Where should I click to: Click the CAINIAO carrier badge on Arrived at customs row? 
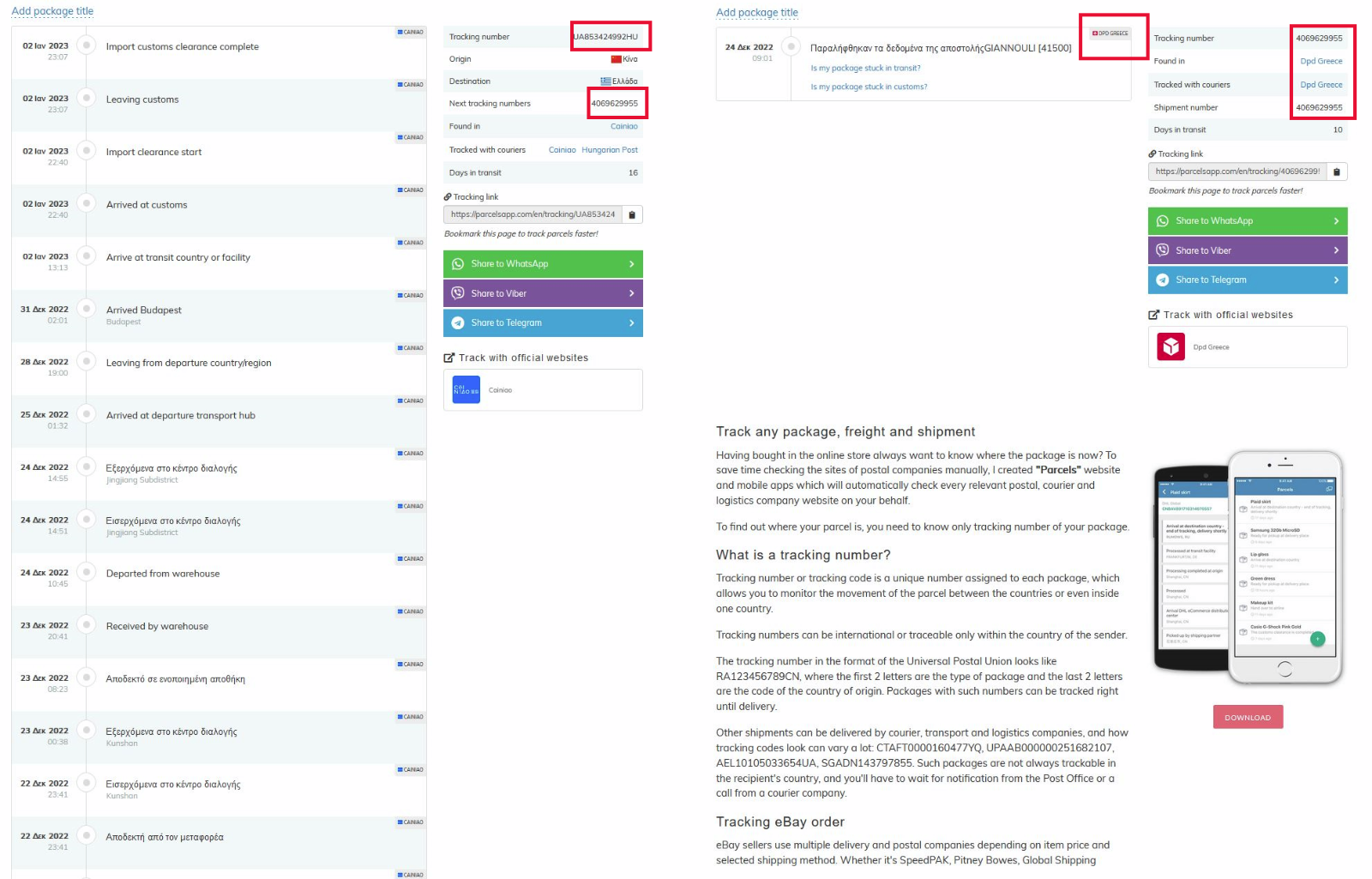(x=411, y=190)
